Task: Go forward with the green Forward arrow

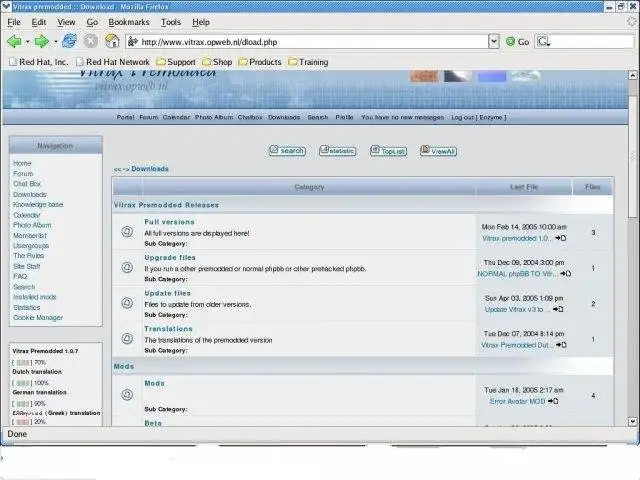Action: point(41,41)
